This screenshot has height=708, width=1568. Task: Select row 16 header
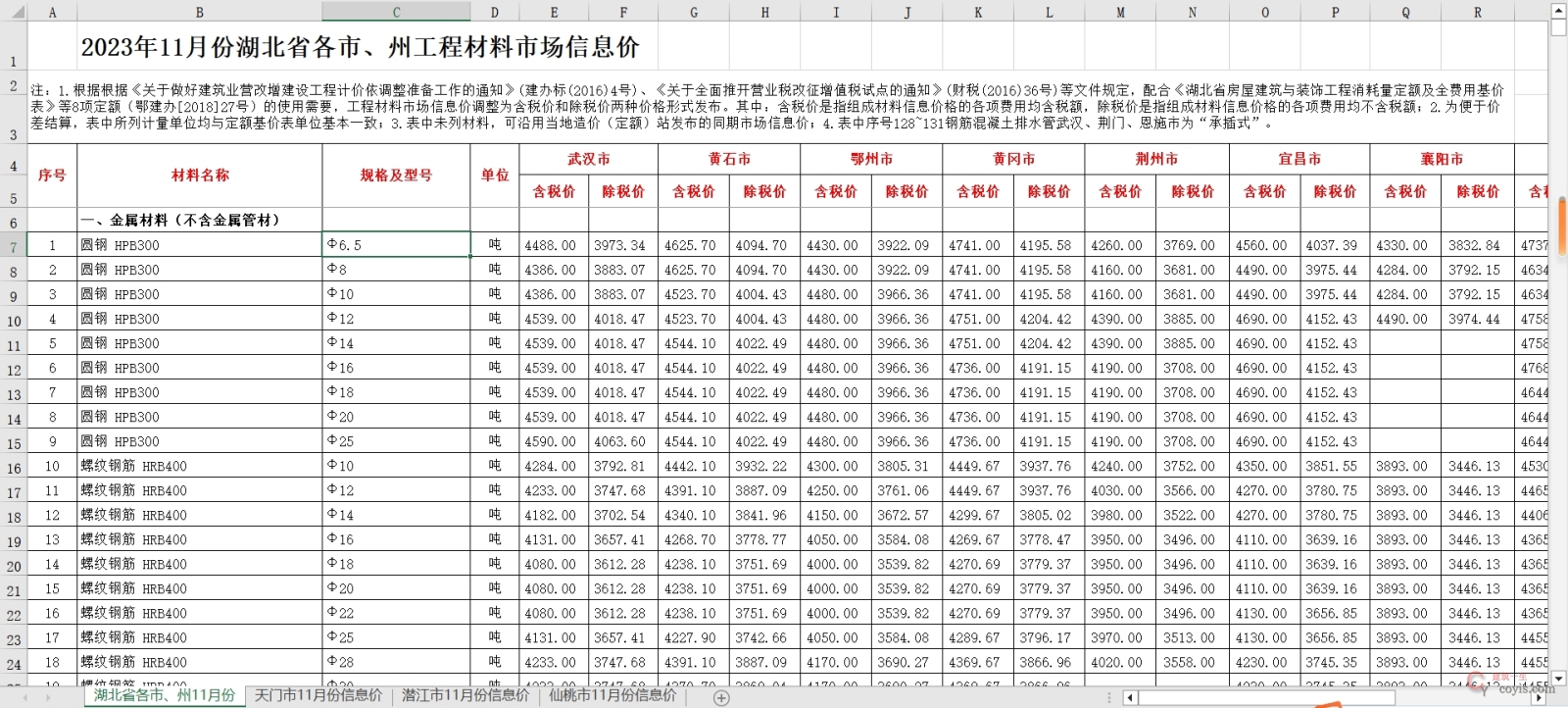coord(14,466)
